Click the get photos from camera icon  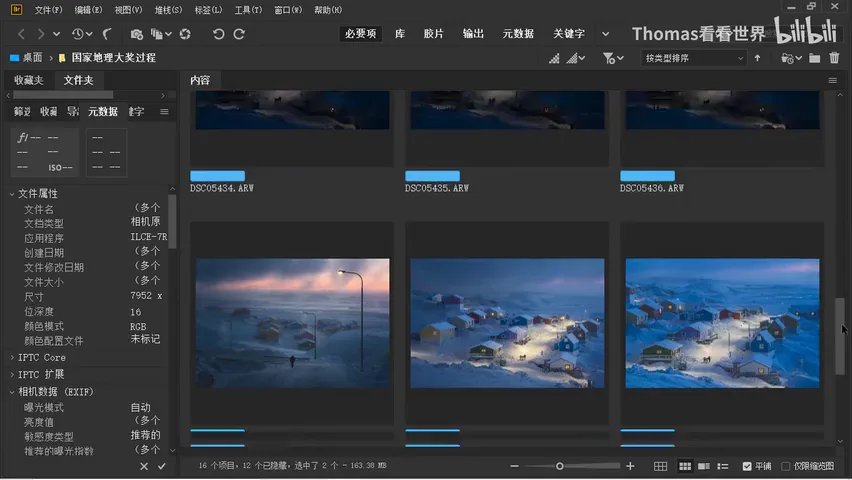point(136,34)
